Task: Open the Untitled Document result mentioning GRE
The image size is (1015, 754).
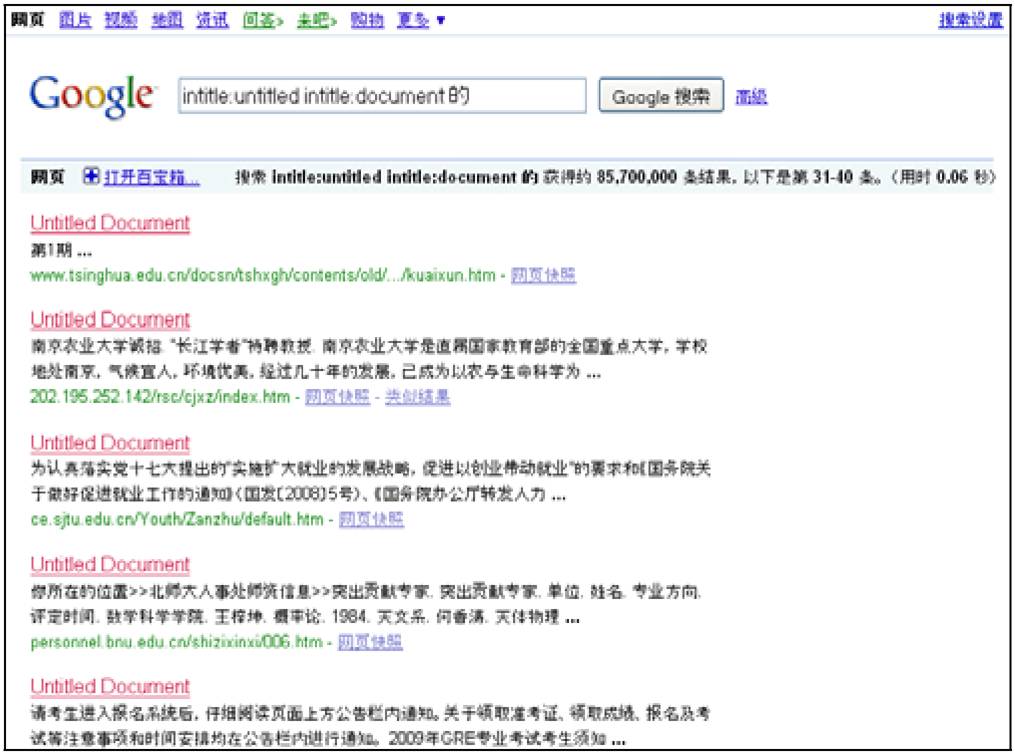Action: pyautogui.click(x=110, y=686)
